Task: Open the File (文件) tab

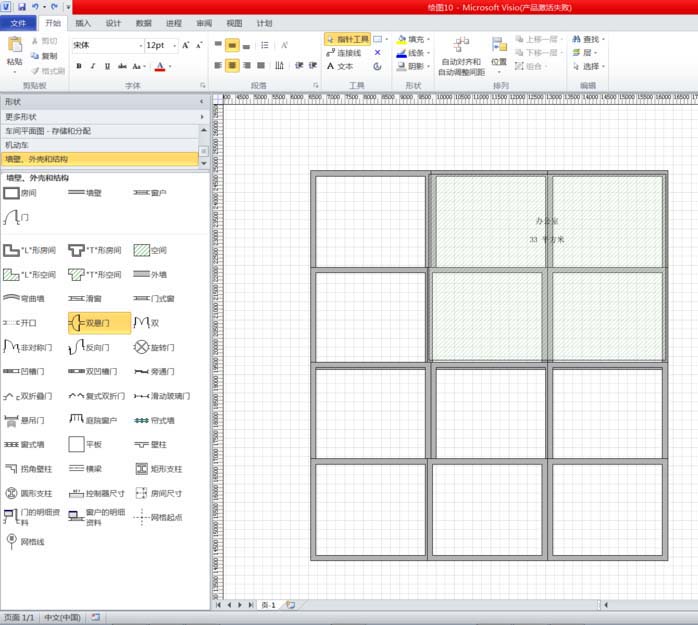Action: pos(18,23)
